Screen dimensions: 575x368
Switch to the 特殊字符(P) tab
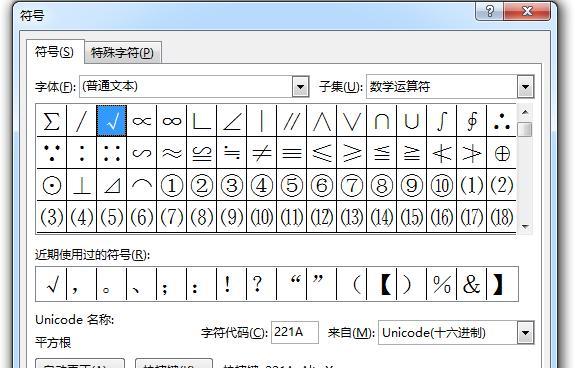coord(122,53)
